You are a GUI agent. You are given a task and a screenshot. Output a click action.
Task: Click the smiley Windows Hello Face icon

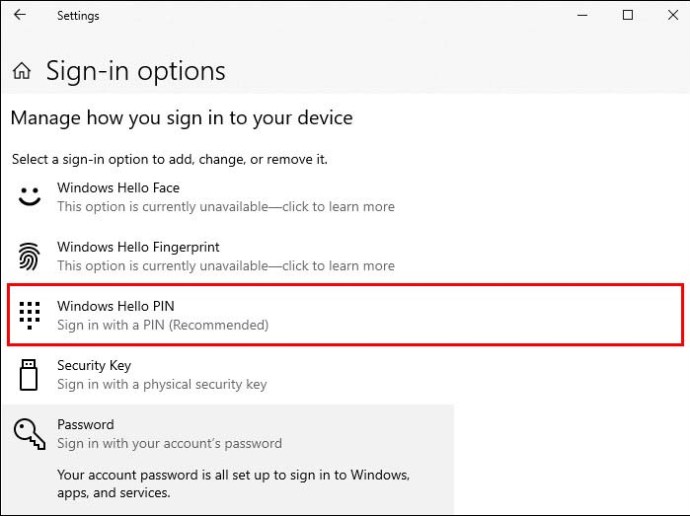29,196
